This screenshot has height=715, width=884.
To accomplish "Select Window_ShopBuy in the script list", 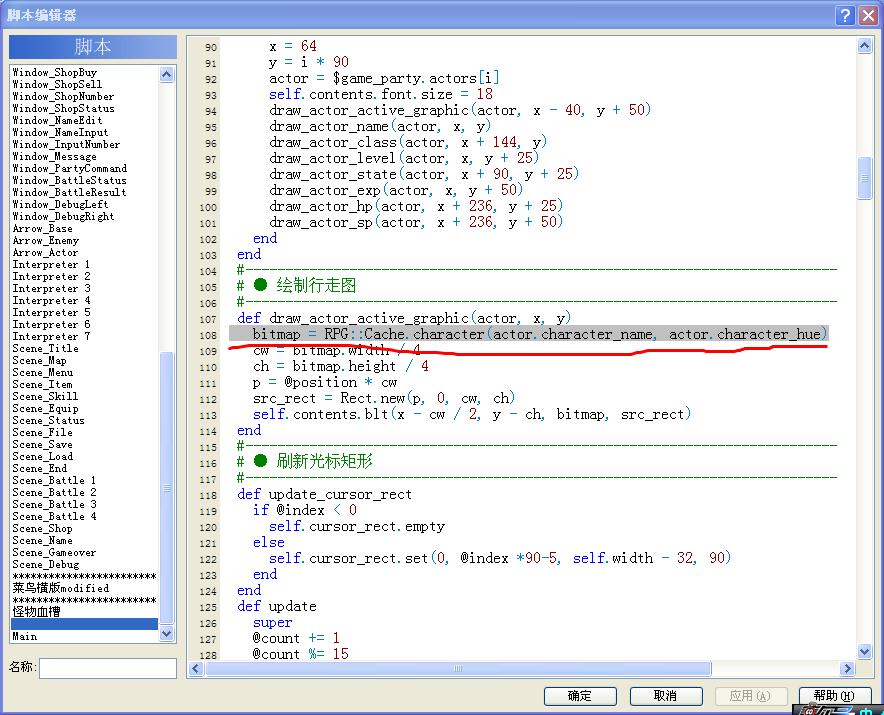I will coord(55,72).
